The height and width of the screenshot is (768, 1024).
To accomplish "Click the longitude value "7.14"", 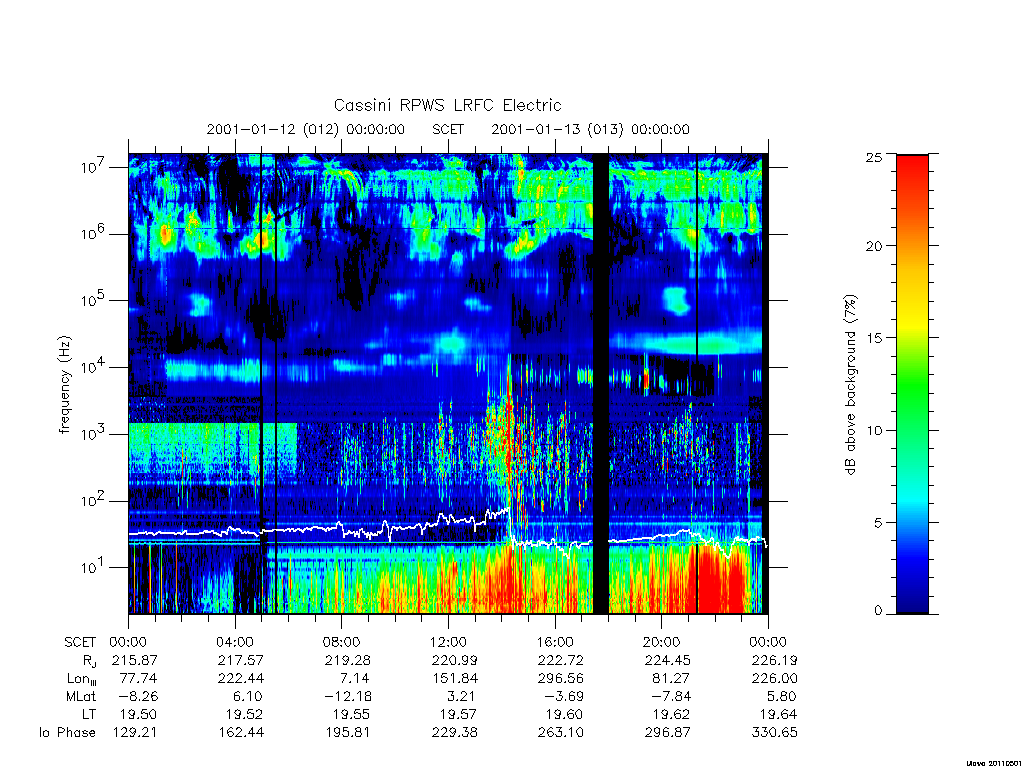I will [x=355, y=679].
